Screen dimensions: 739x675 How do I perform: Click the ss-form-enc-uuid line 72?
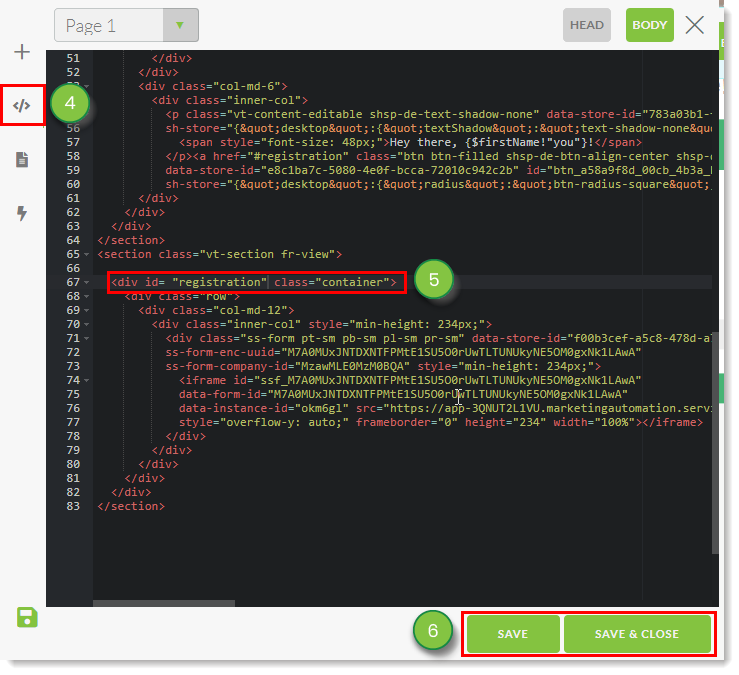click(x=403, y=353)
